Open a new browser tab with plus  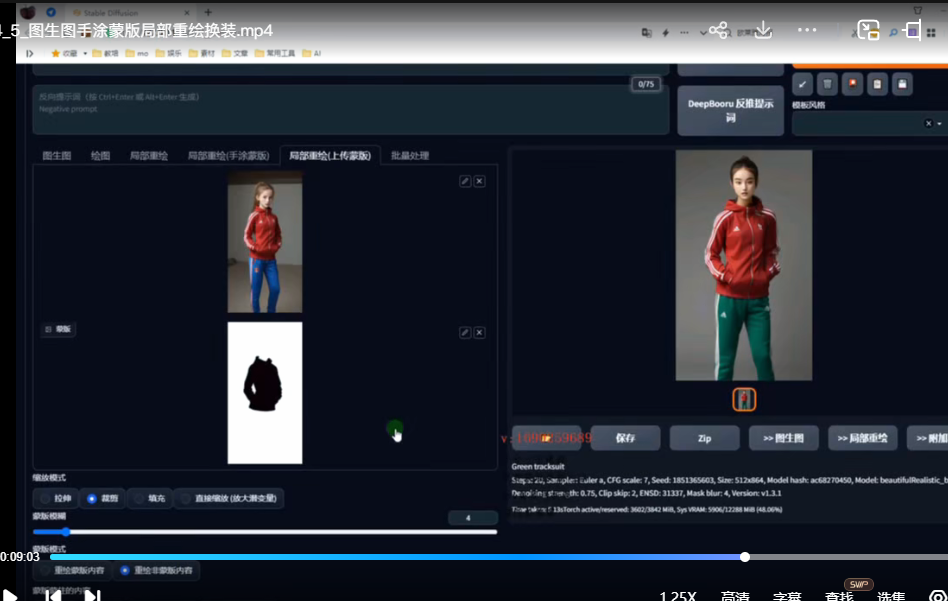[208, 12]
